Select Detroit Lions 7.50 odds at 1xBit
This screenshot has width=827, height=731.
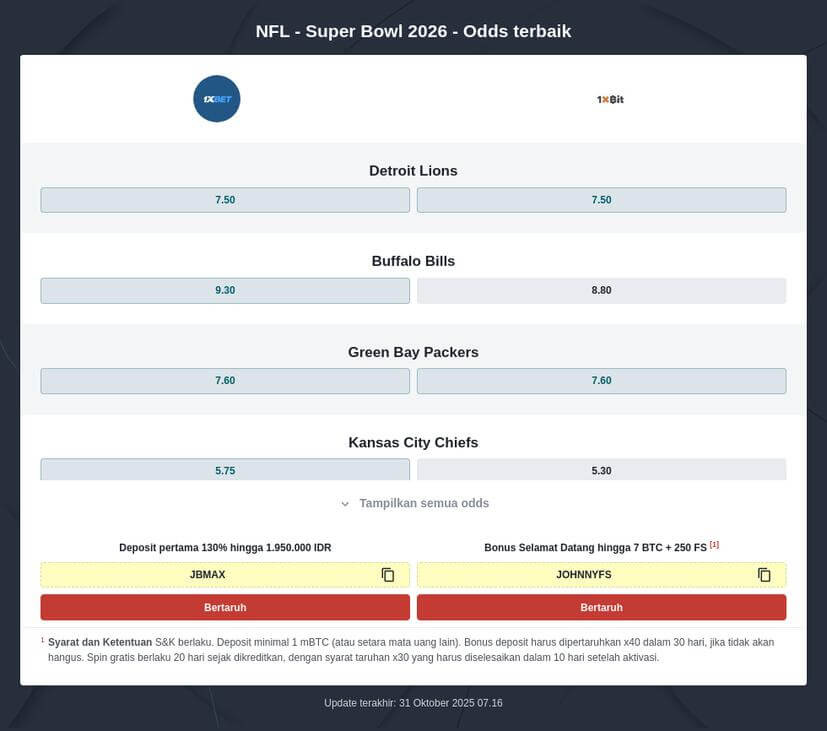[601, 200]
